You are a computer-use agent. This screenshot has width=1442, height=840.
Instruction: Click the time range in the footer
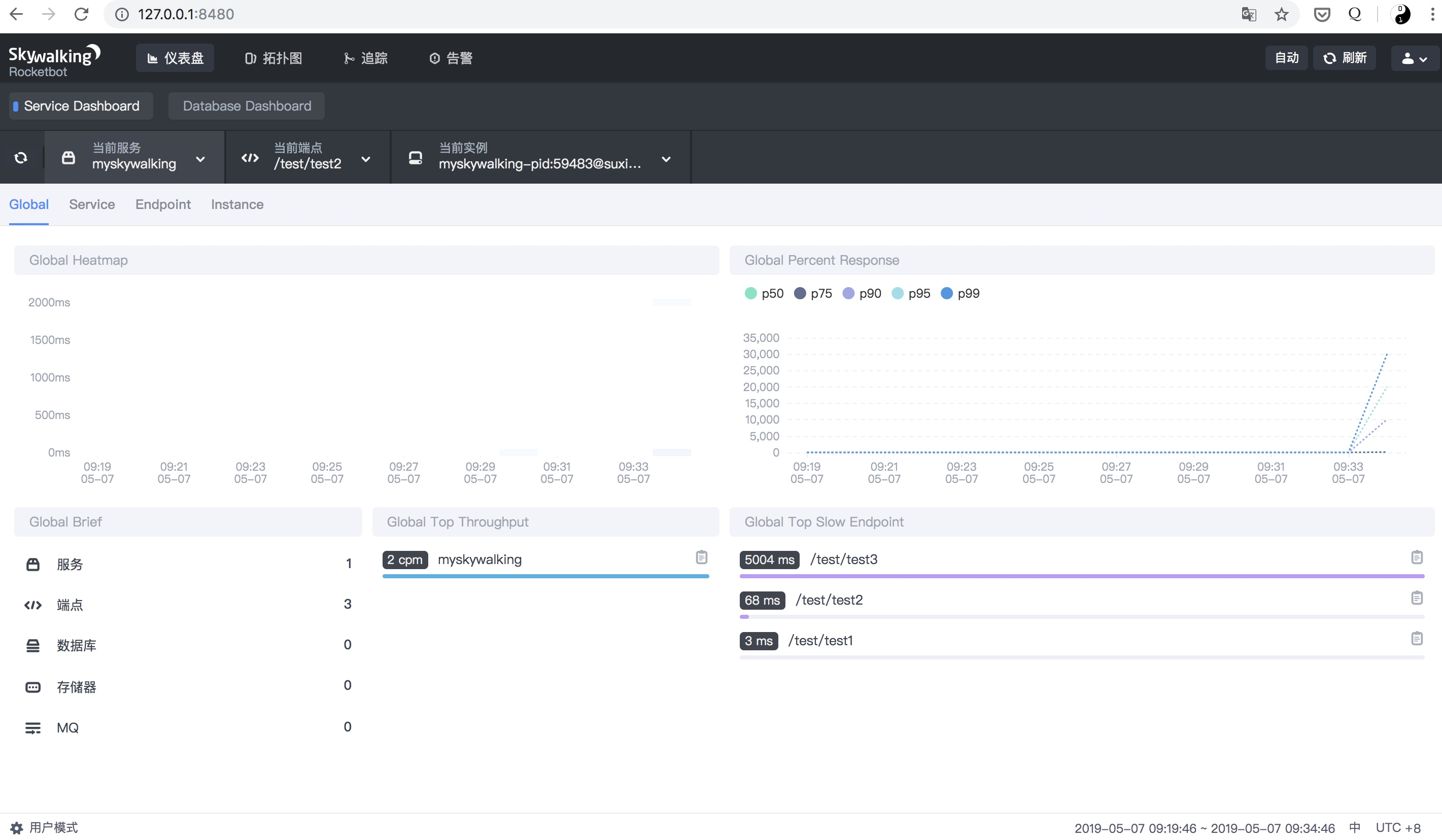[1204, 828]
